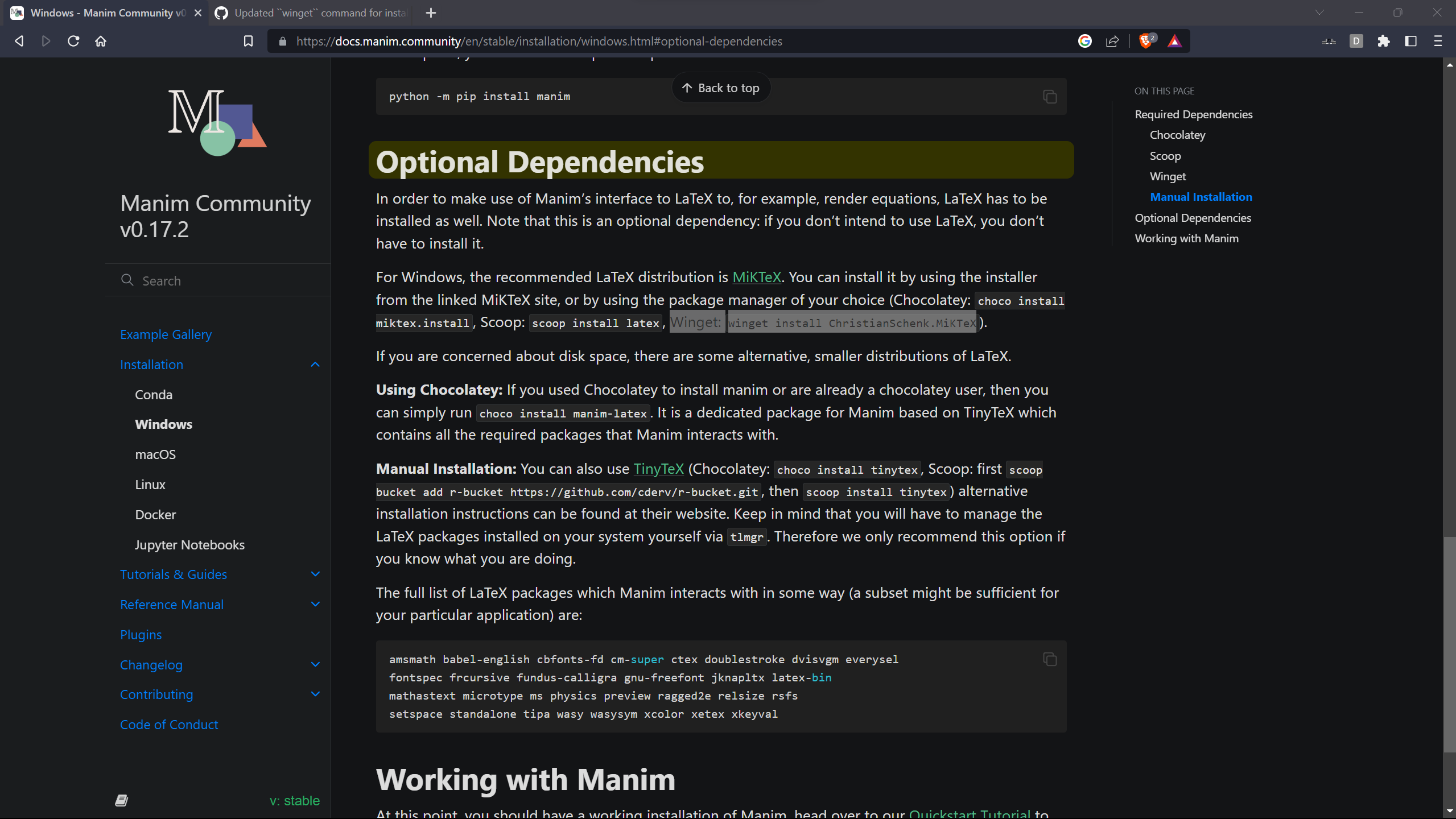Expand the Tutorials & Guides chevron
Viewport: 1456px width, 819px height.
[x=315, y=574]
